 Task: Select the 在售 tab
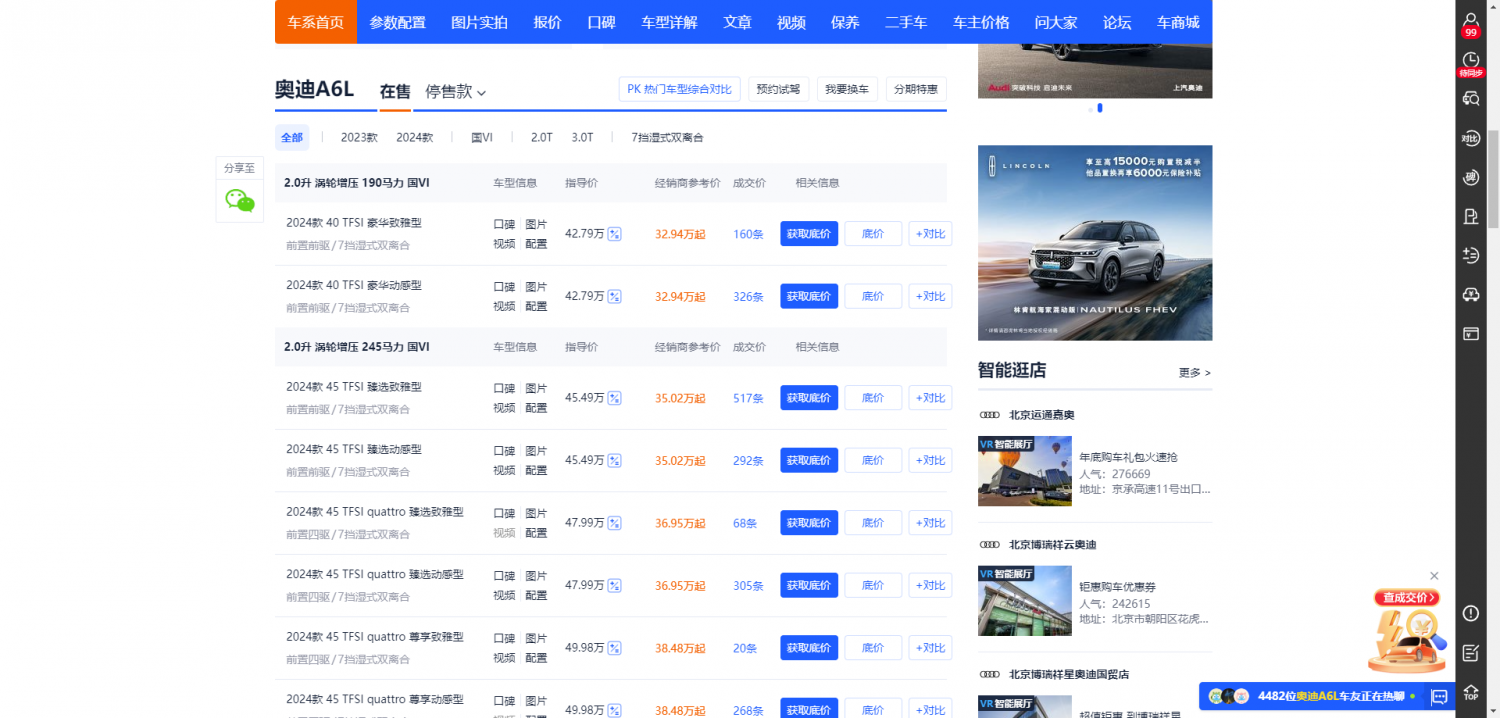point(395,91)
